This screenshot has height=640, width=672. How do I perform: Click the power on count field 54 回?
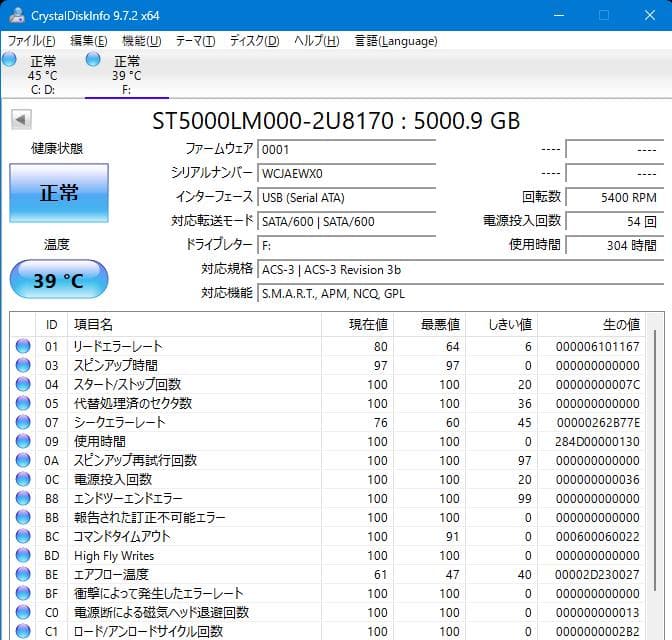pos(615,221)
